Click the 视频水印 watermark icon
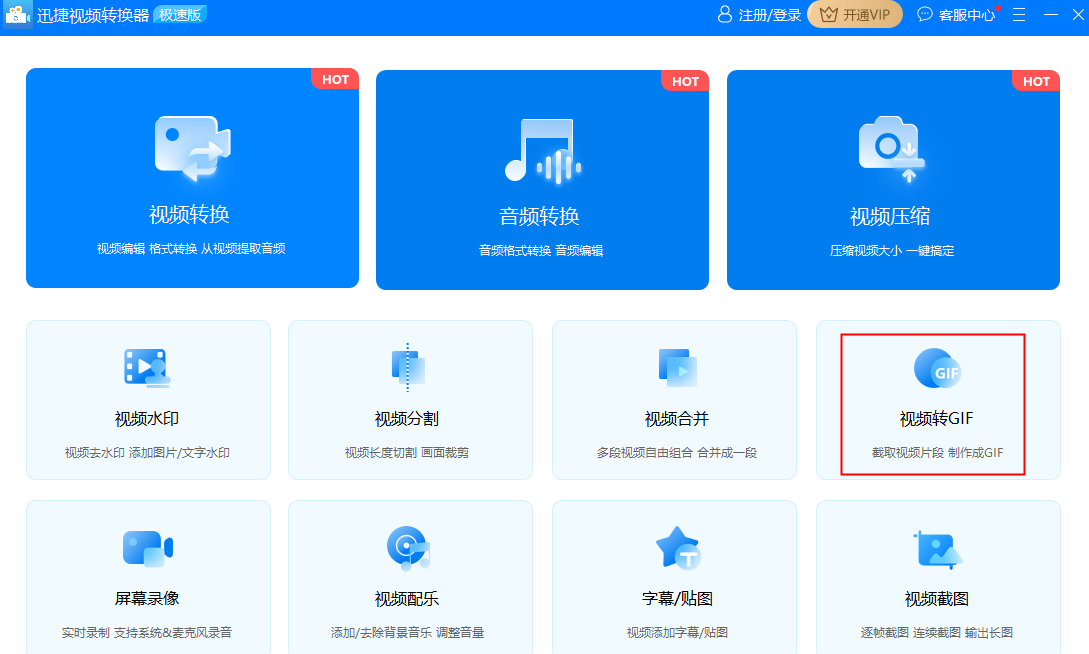 pos(147,367)
